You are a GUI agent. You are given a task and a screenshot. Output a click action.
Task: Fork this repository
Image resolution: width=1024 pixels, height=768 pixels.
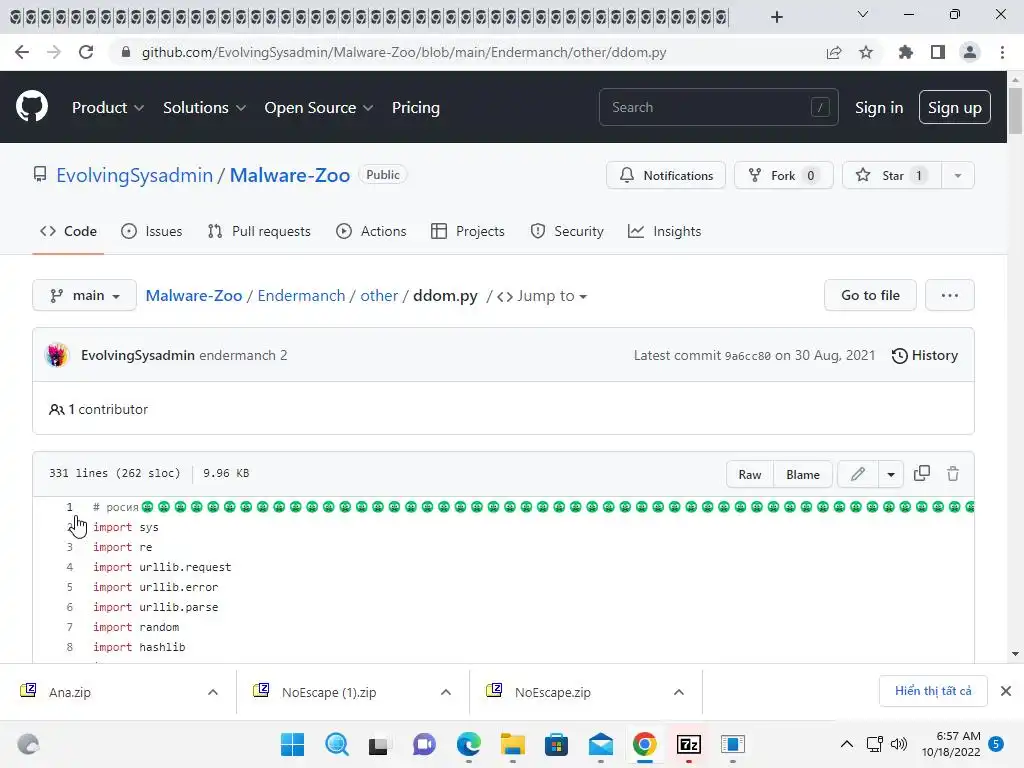pyautogui.click(x=783, y=175)
